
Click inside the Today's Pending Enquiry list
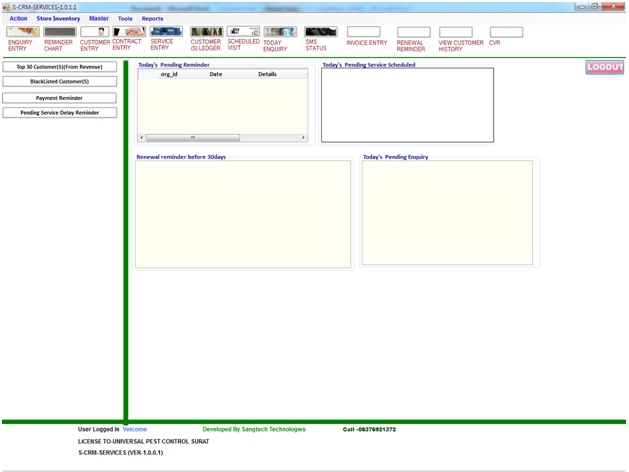447,213
